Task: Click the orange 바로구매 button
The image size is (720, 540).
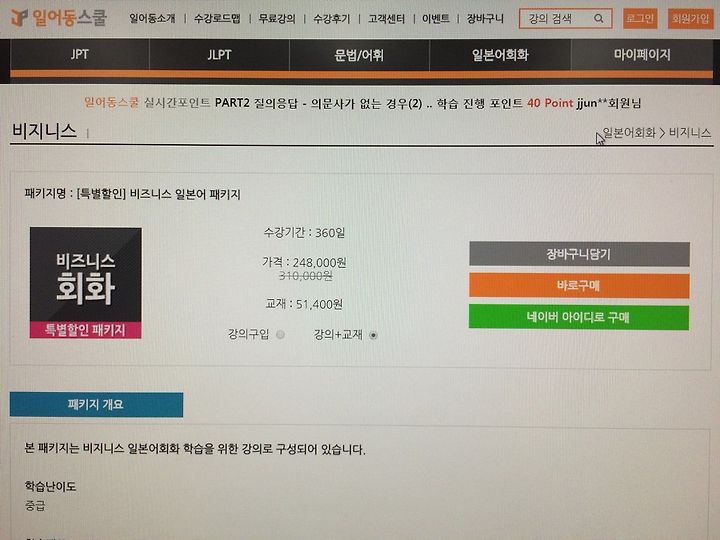Action: 579,286
